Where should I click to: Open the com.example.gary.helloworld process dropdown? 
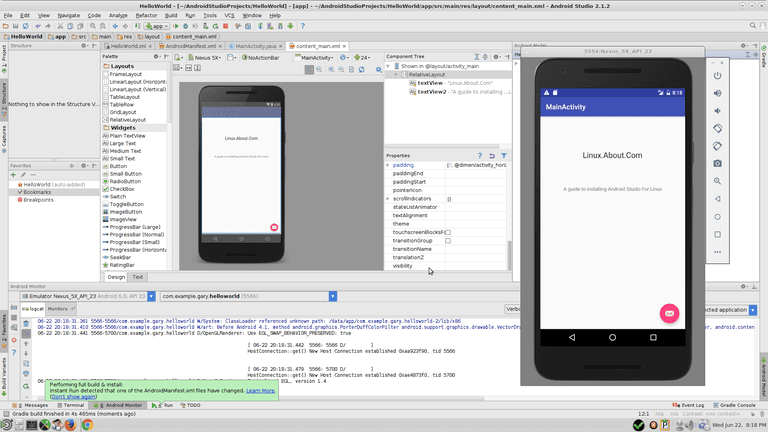pyautogui.click(x=333, y=296)
